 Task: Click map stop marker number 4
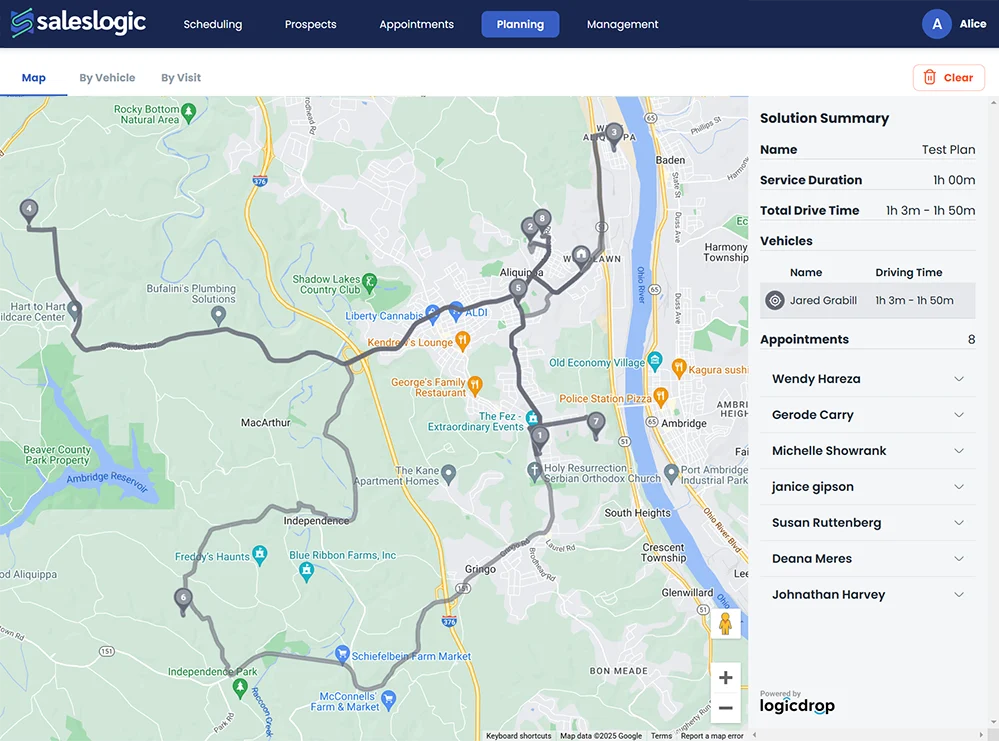tap(29, 210)
